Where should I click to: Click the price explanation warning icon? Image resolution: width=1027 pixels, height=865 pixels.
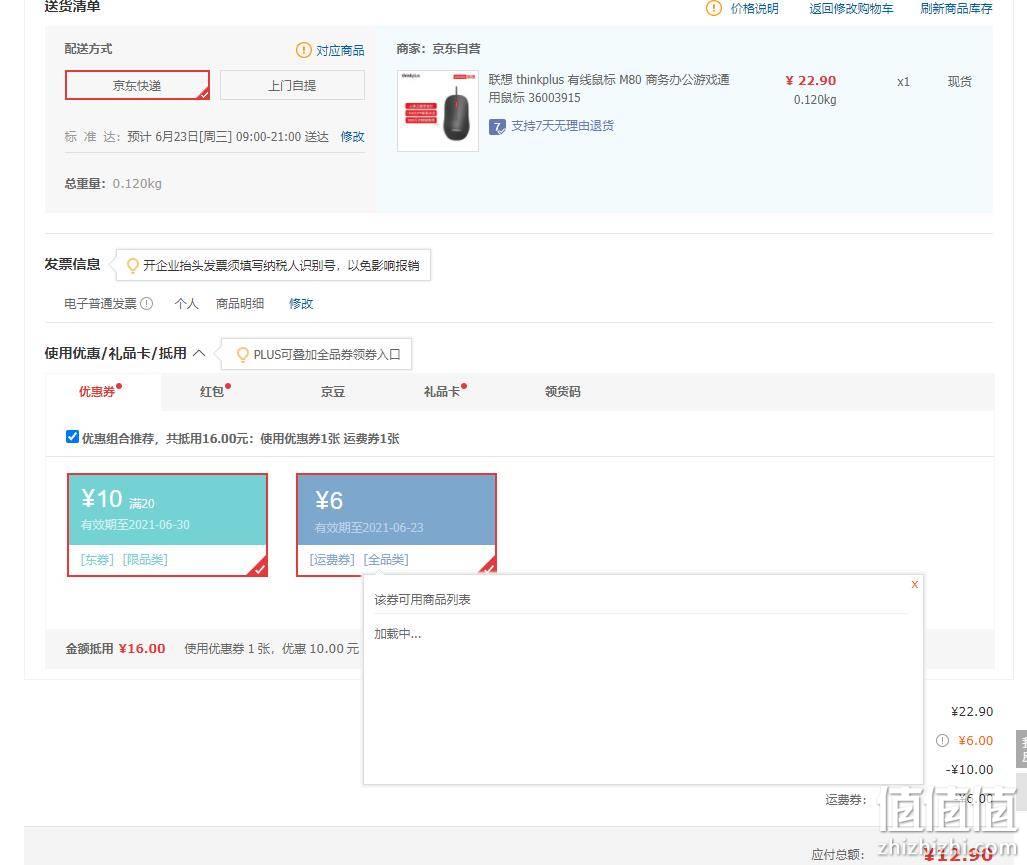pos(713,9)
